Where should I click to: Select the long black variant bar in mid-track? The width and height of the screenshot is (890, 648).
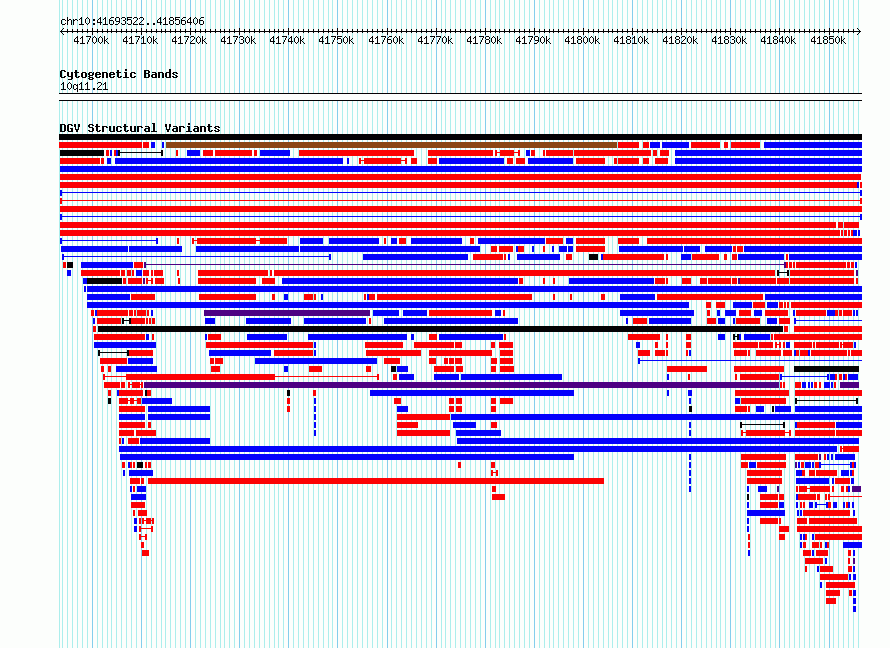(x=440, y=329)
